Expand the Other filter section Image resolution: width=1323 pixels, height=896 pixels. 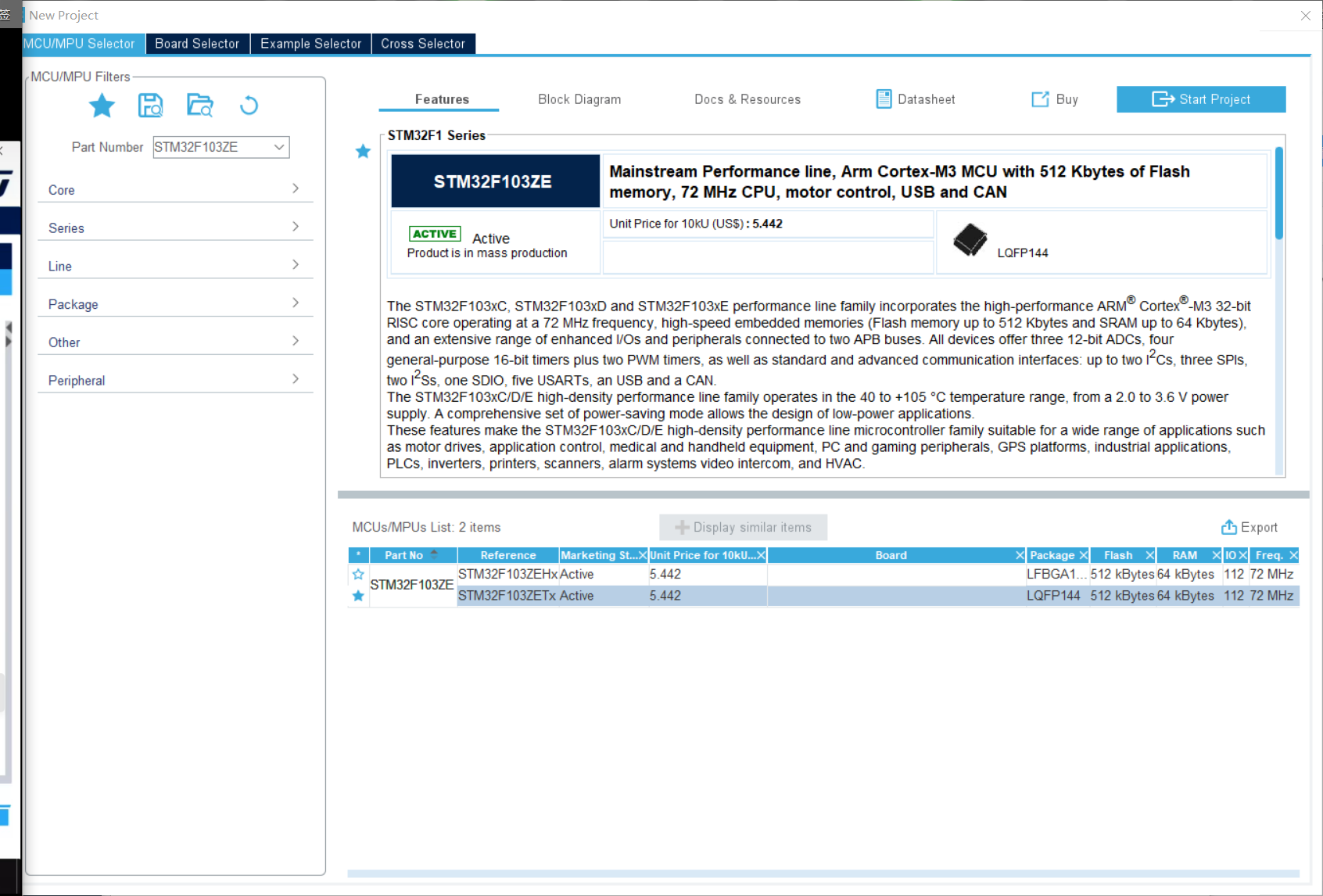click(x=175, y=342)
